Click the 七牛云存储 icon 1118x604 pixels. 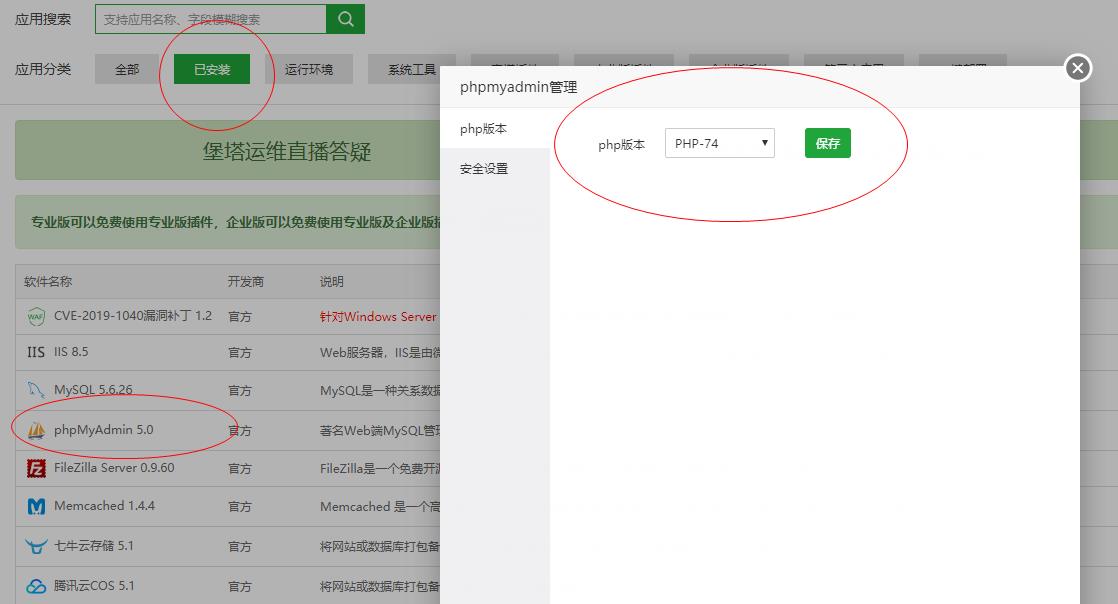point(36,546)
